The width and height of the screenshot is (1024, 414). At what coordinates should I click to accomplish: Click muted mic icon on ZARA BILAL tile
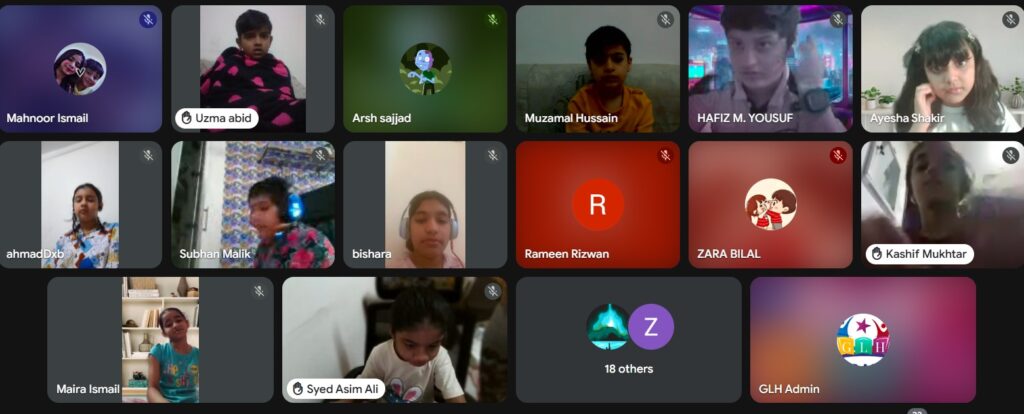point(838,155)
